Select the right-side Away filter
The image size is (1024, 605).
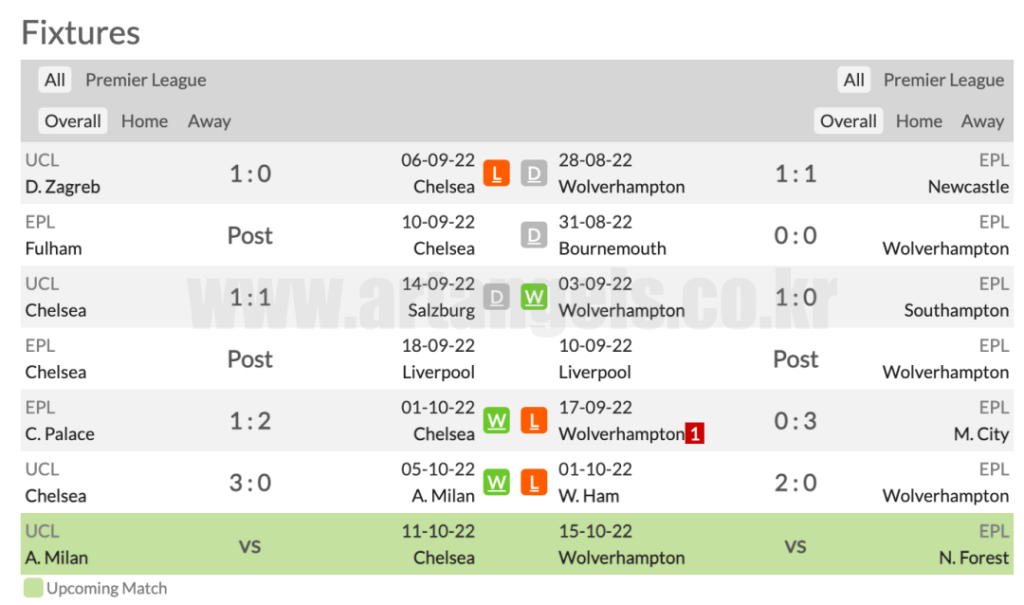point(982,121)
